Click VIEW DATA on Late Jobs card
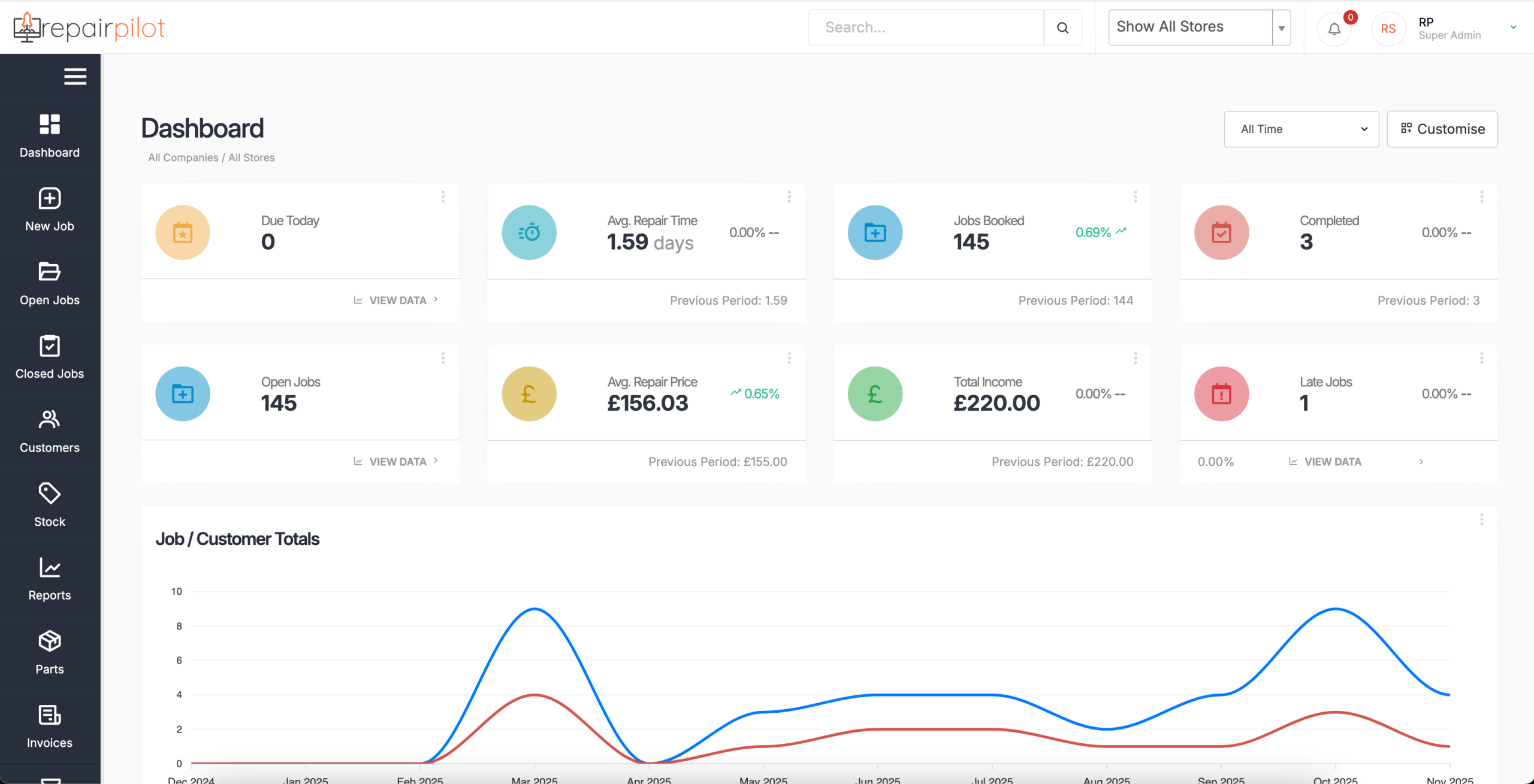 [x=1332, y=462]
